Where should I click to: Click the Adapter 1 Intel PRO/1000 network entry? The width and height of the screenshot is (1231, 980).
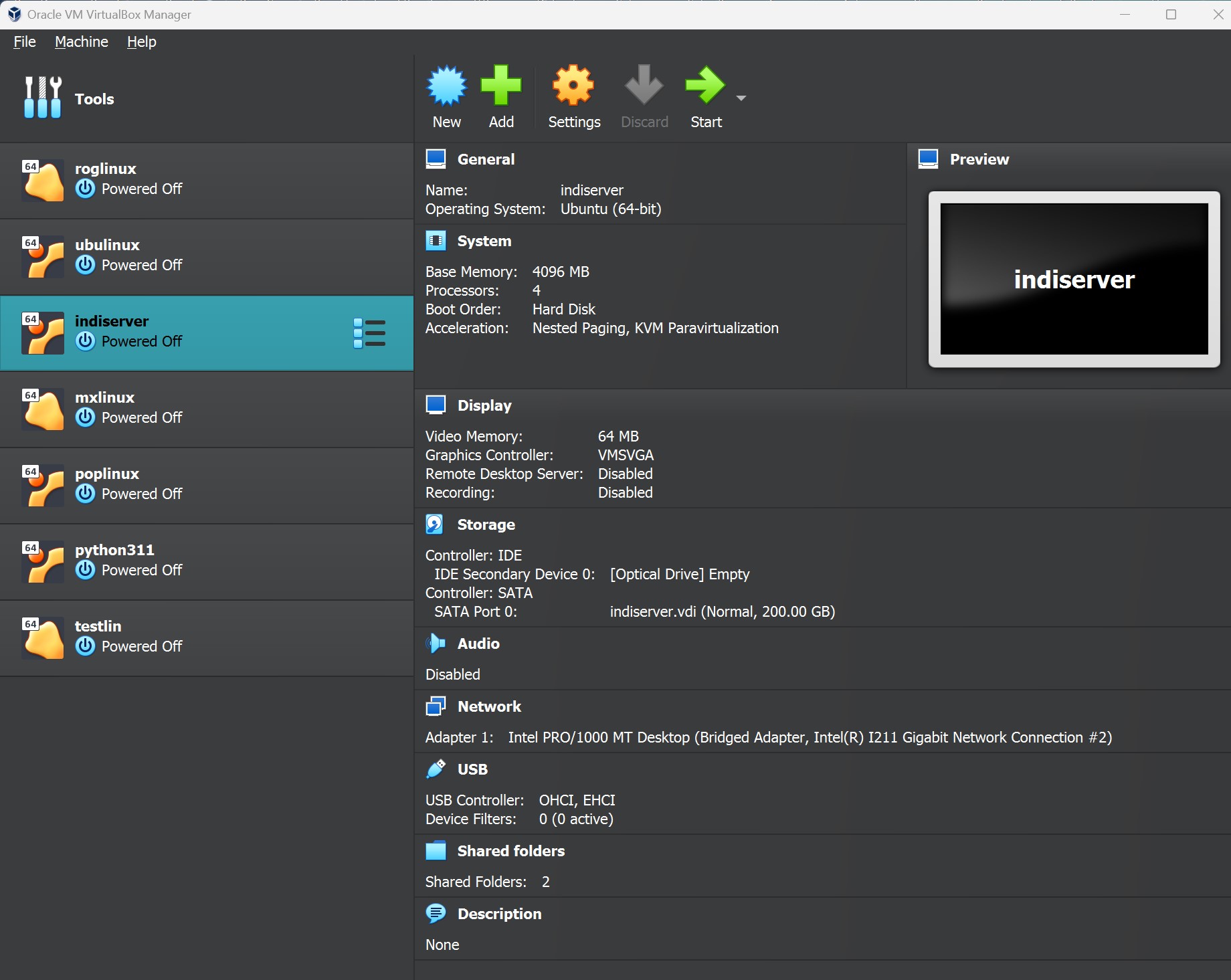(769, 737)
